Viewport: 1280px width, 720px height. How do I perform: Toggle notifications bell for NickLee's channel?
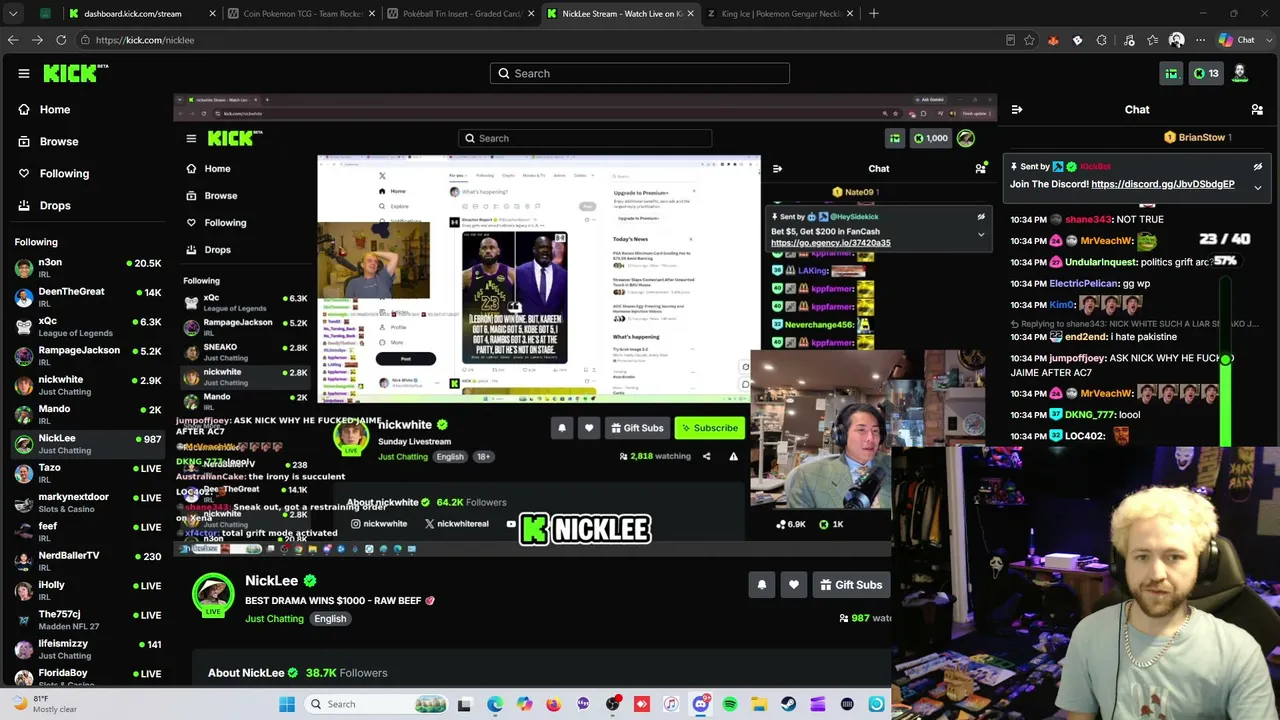tap(762, 585)
